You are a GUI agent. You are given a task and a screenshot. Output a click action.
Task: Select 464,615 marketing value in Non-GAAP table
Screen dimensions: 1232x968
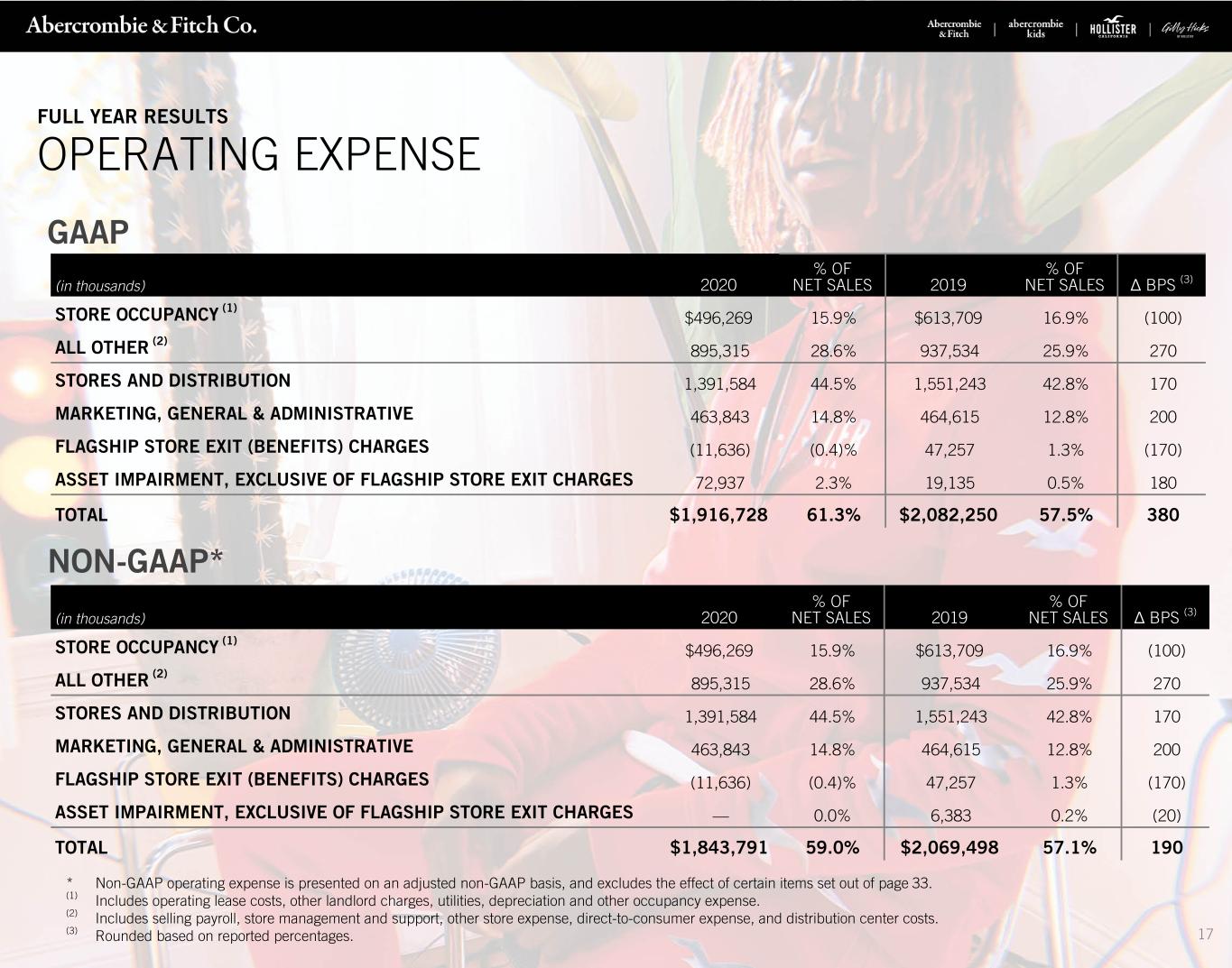click(950, 750)
